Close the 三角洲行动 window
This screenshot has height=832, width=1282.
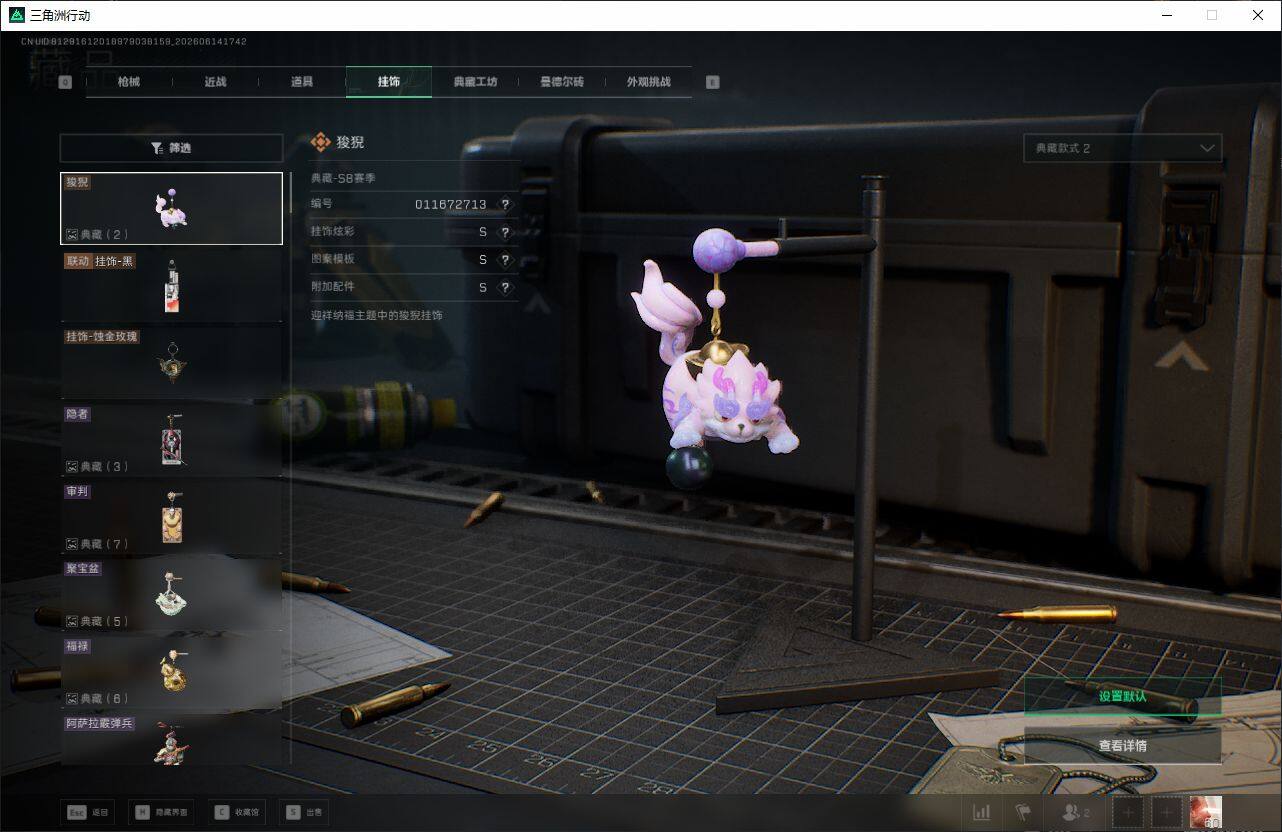coord(1258,15)
